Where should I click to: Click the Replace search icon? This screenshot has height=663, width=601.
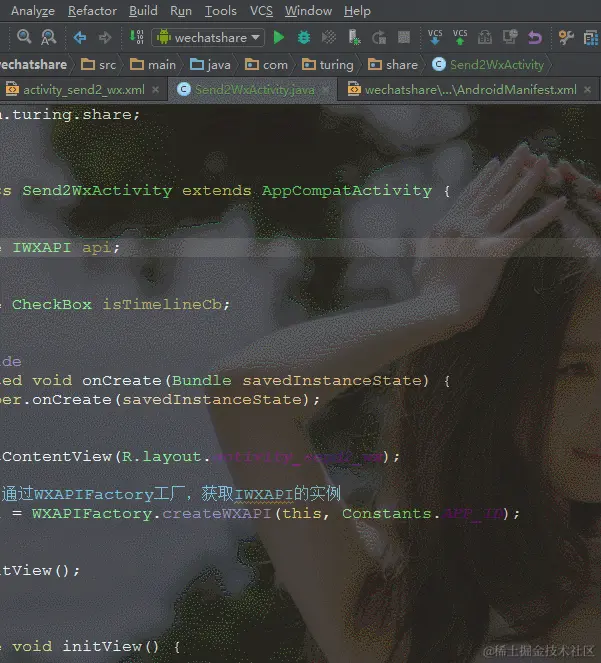48,37
